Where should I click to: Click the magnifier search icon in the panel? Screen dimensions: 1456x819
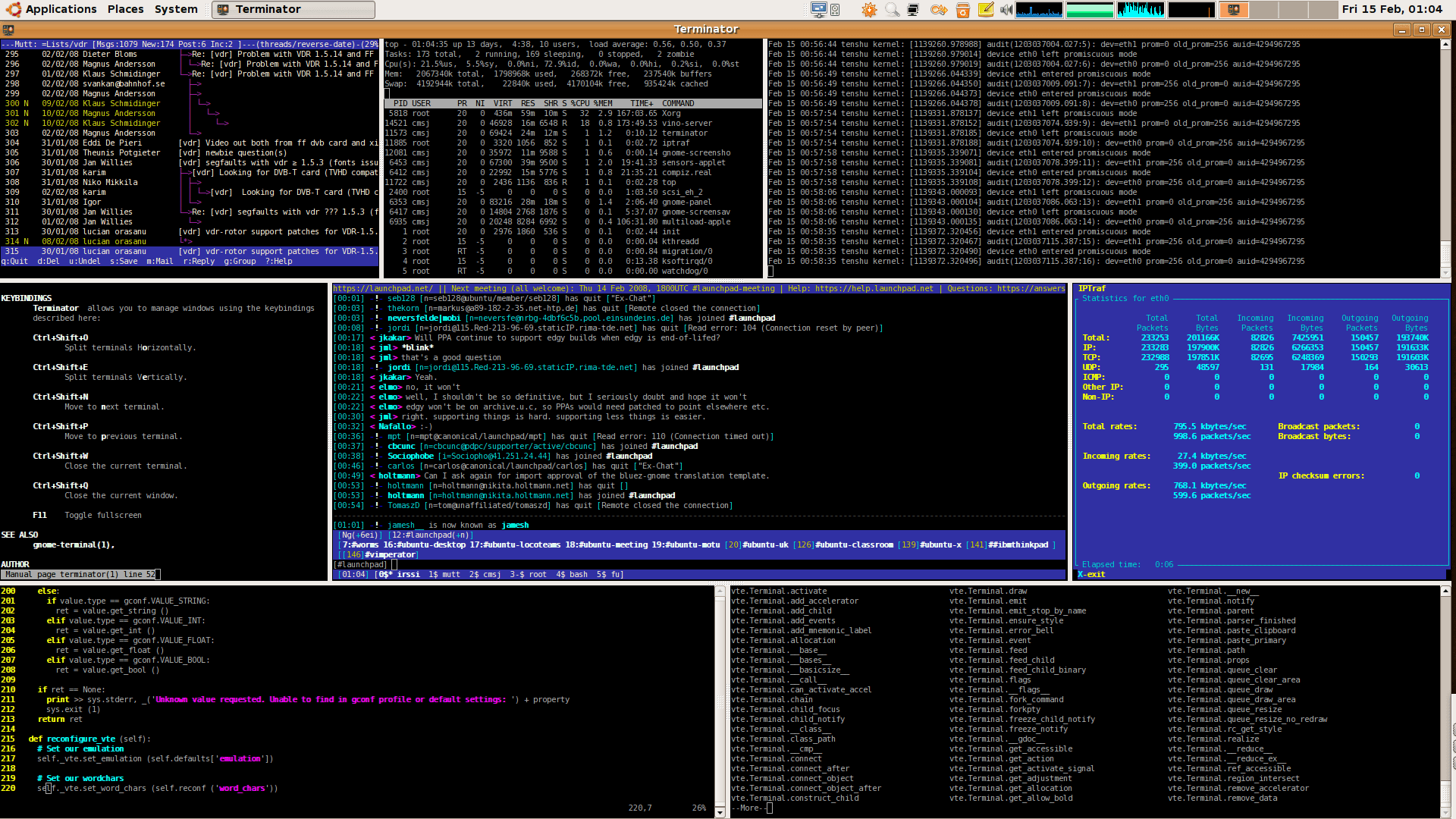click(890, 10)
